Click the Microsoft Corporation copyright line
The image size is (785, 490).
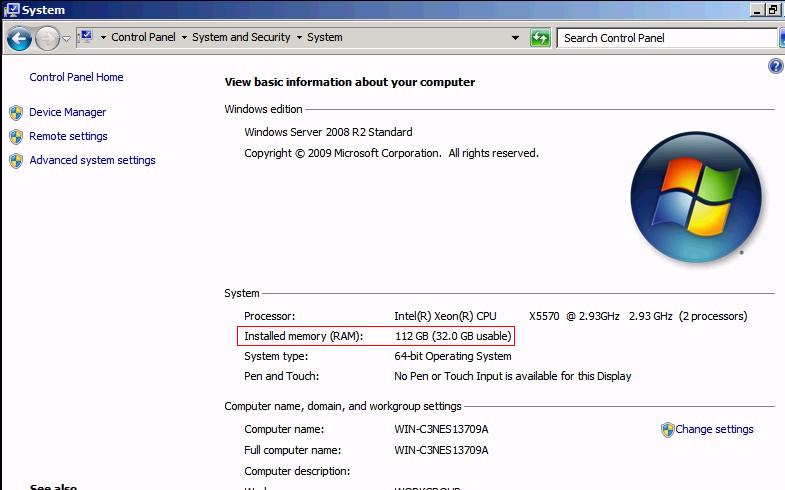tap(391, 153)
